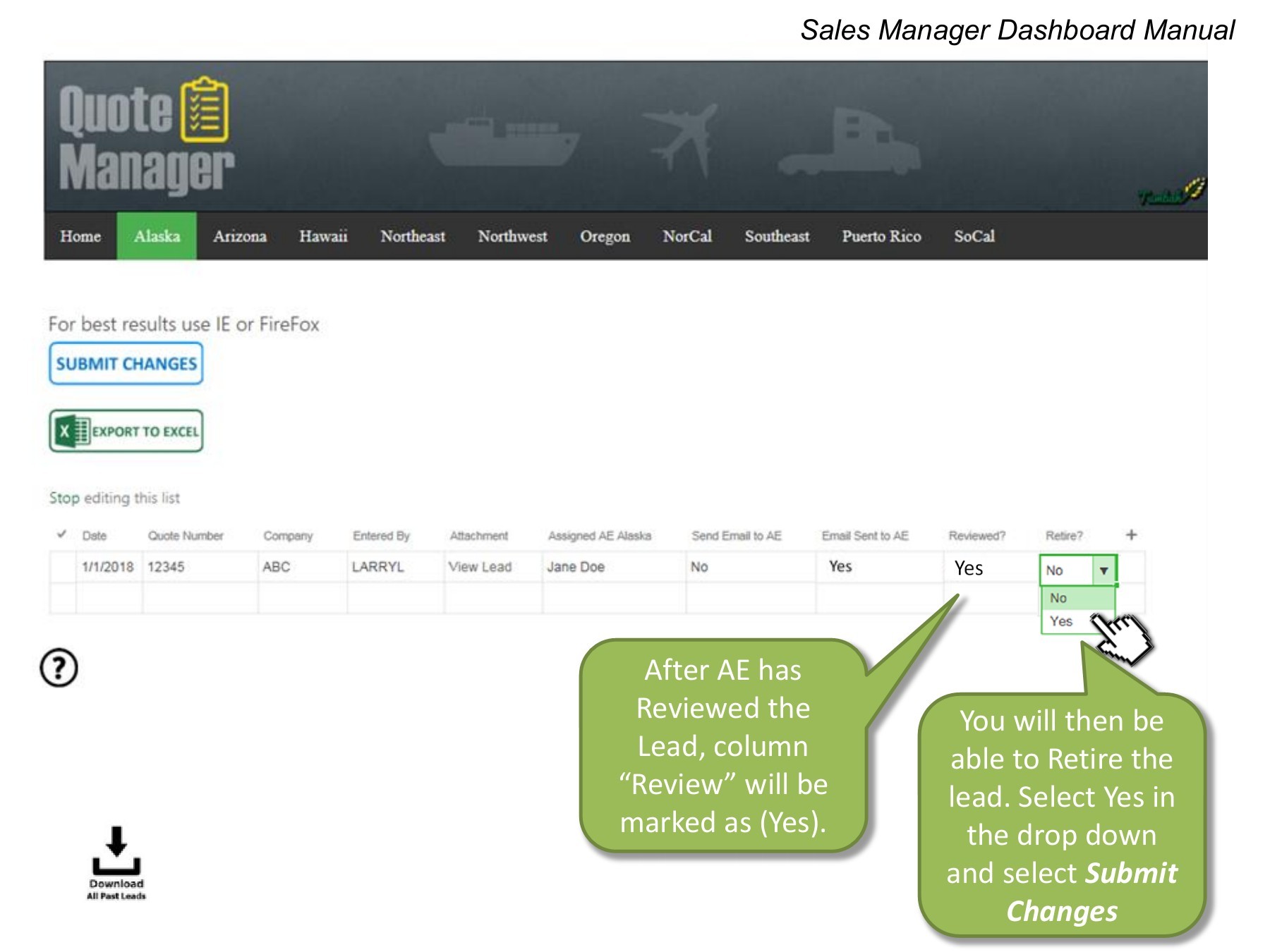The width and height of the screenshot is (1270, 952).
Task: Click the Excel icon on Export button
Action: coord(73,431)
